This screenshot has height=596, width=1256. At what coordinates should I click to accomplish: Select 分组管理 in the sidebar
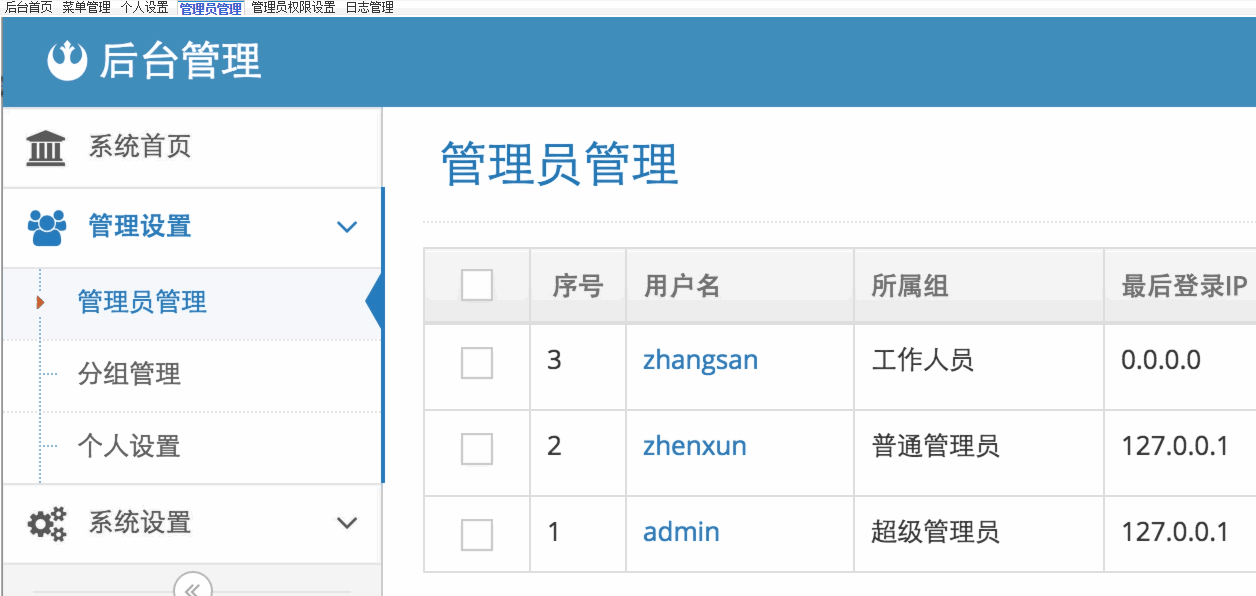pyautogui.click(x=129, y=375)
